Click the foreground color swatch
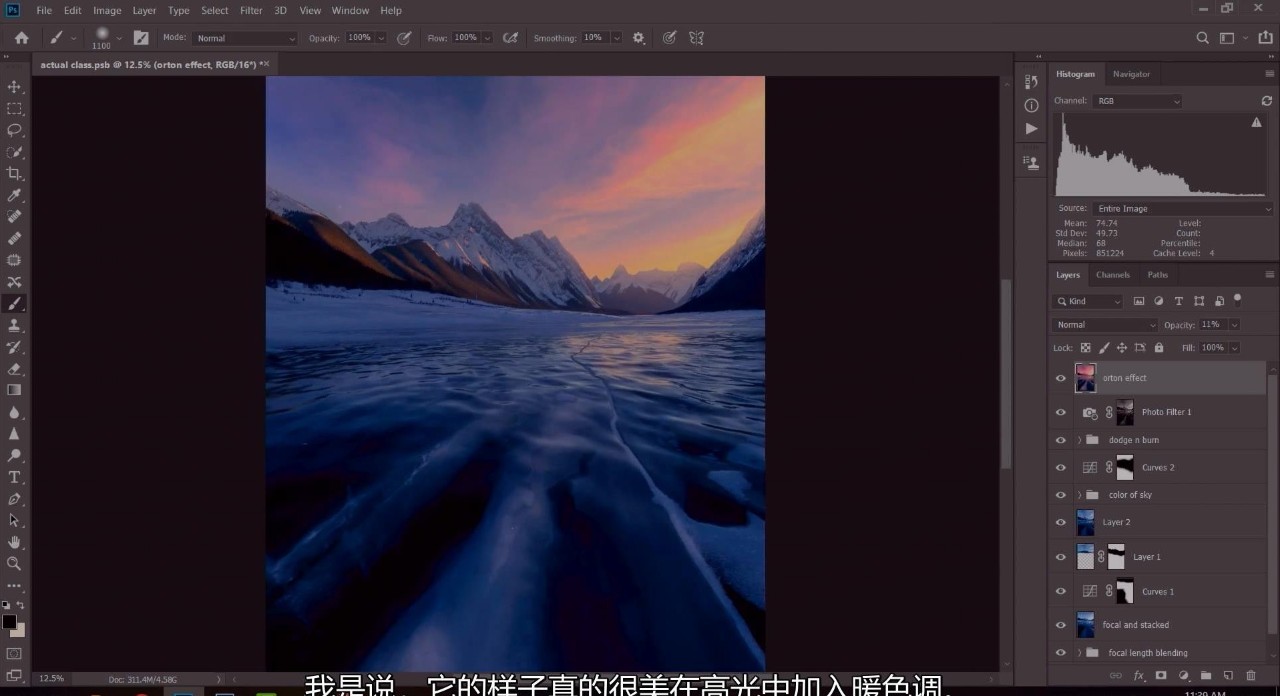This screenshot has width=1280, height=696. coord(9,622)
